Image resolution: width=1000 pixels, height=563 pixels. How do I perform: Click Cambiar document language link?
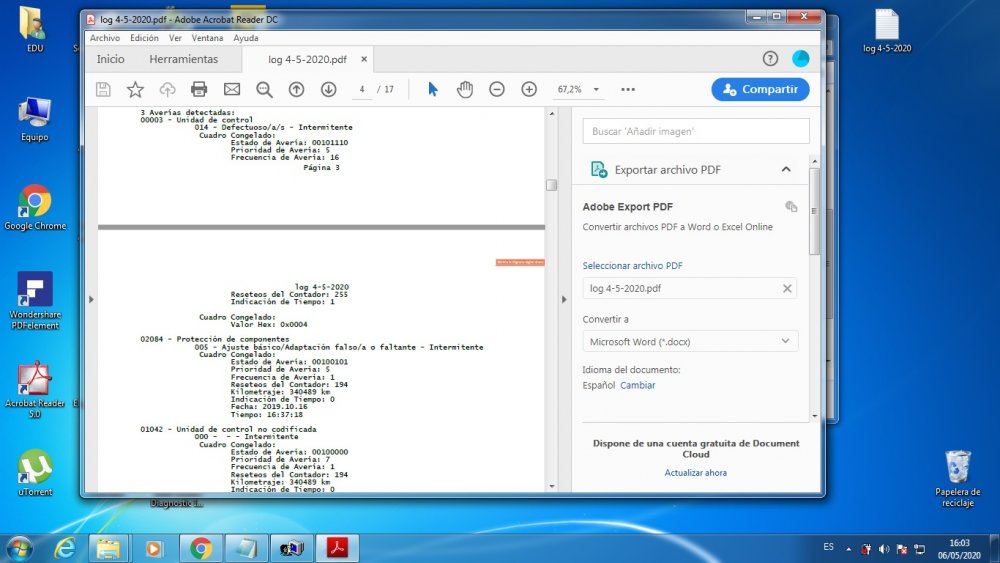pos(638,385)
